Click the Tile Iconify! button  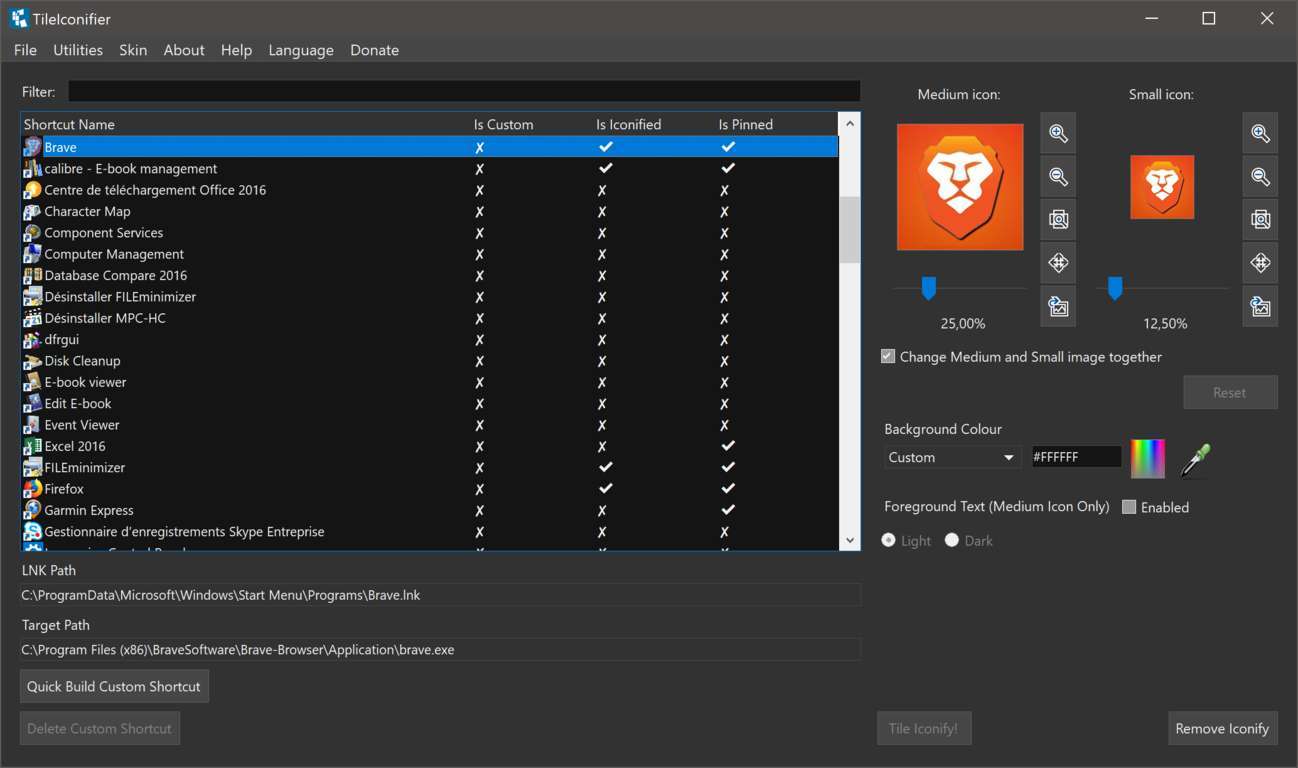(924, 728)
